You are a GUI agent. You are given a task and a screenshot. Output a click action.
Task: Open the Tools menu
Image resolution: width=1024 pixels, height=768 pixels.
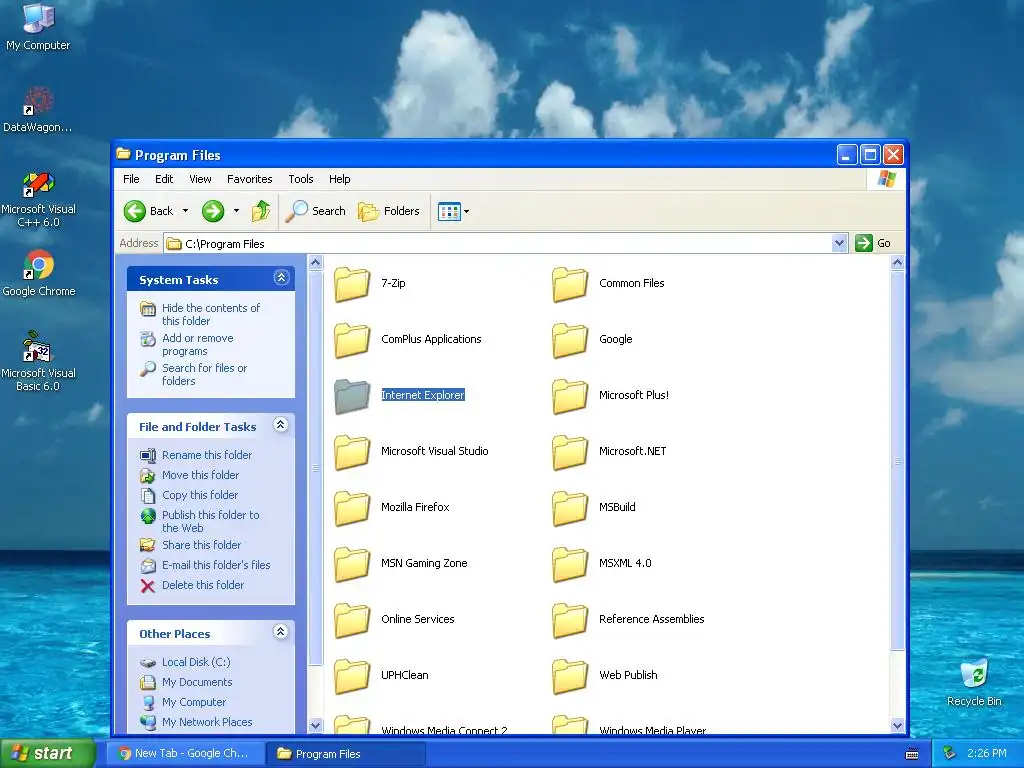point(300,179)
